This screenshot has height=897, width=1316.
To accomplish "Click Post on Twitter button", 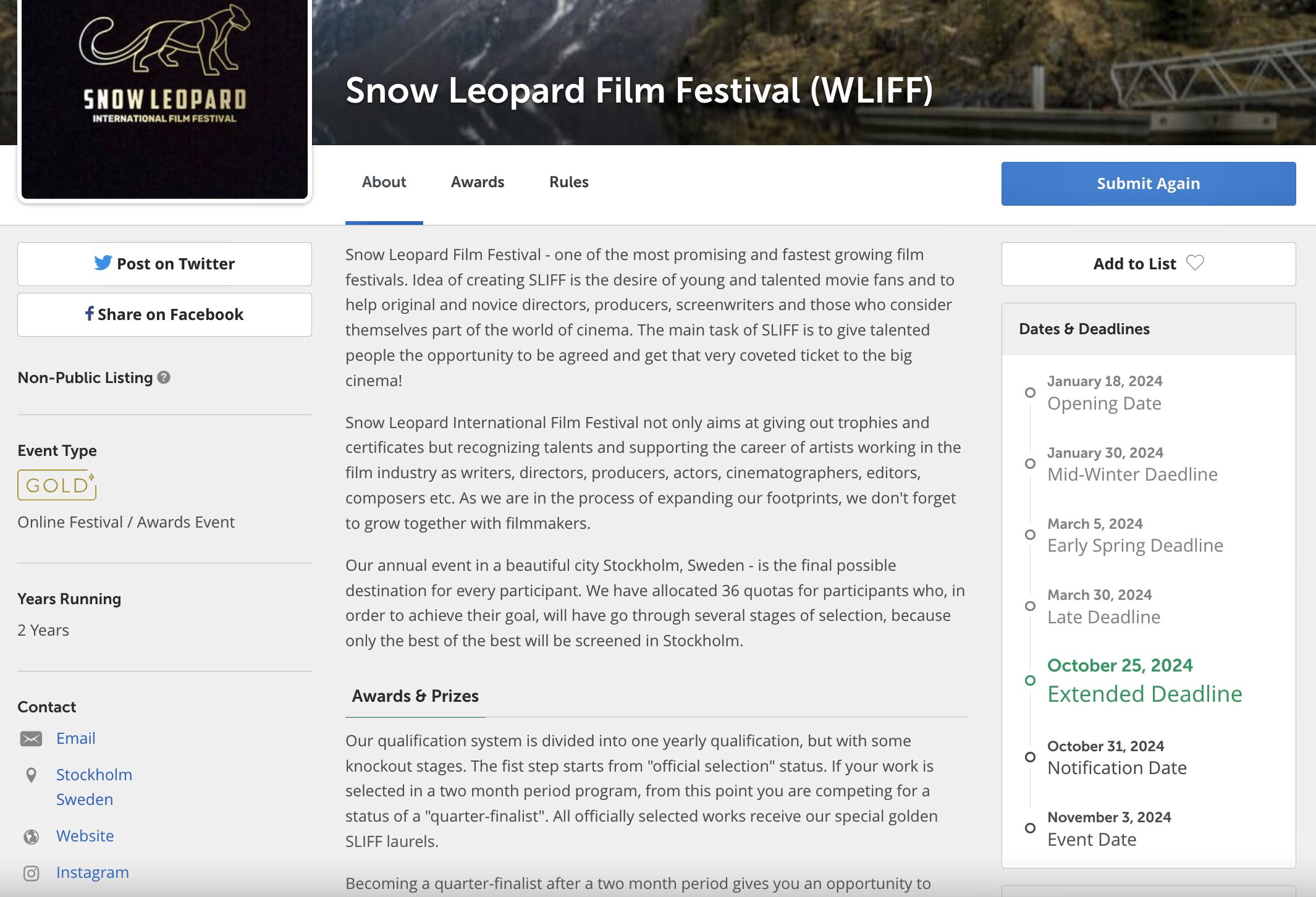I will click(164, 264).
